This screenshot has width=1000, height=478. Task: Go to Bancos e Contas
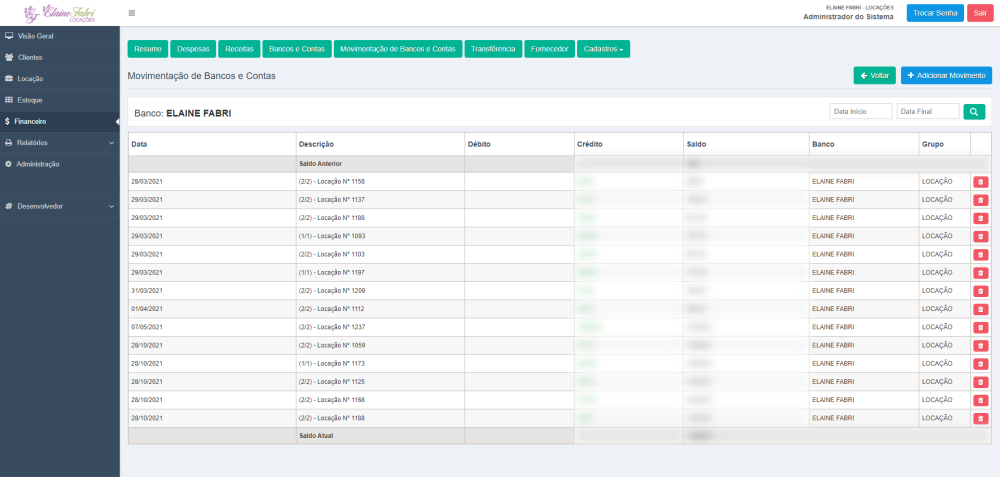297,49
